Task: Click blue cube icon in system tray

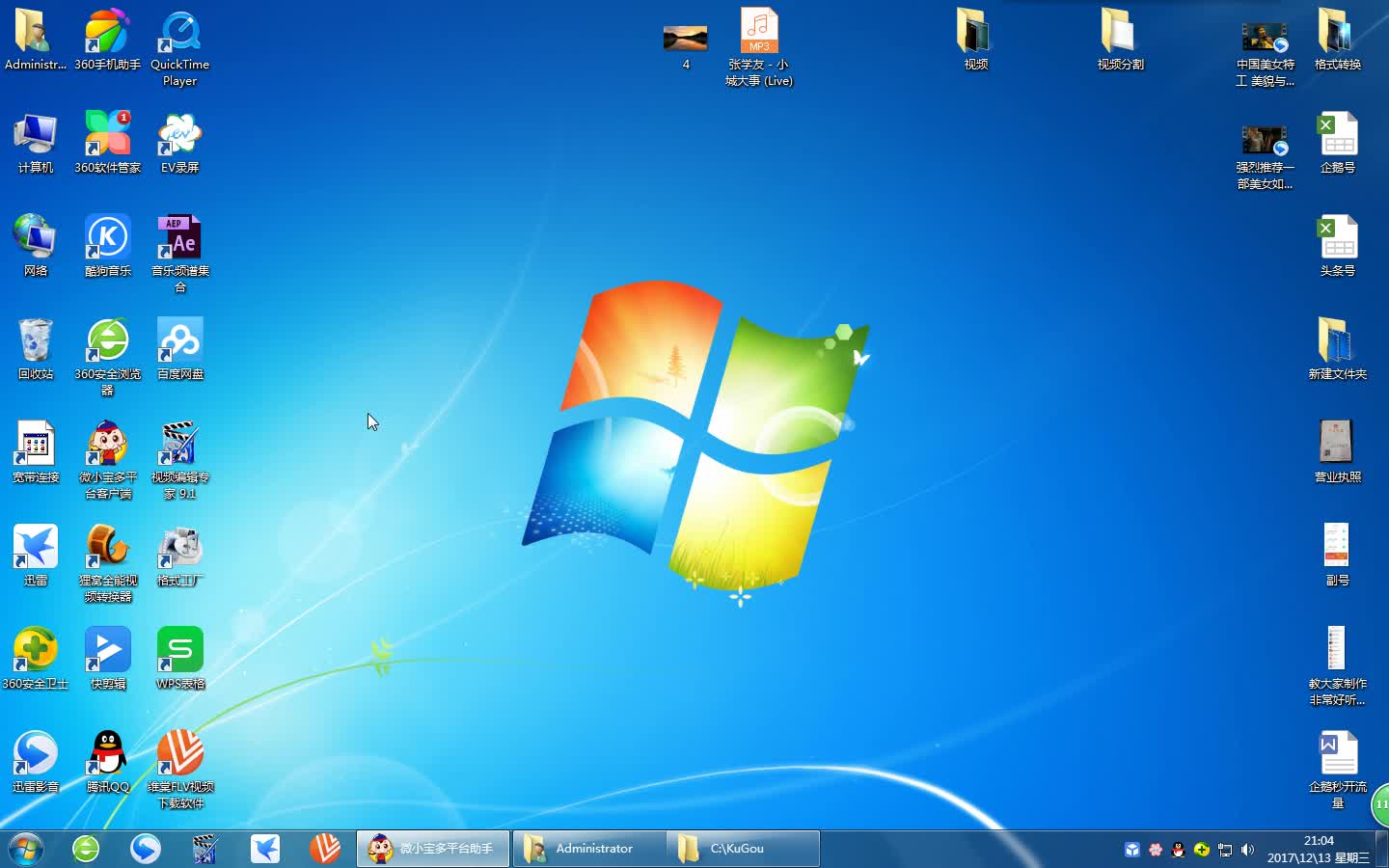Action: tap(1132, 850)
